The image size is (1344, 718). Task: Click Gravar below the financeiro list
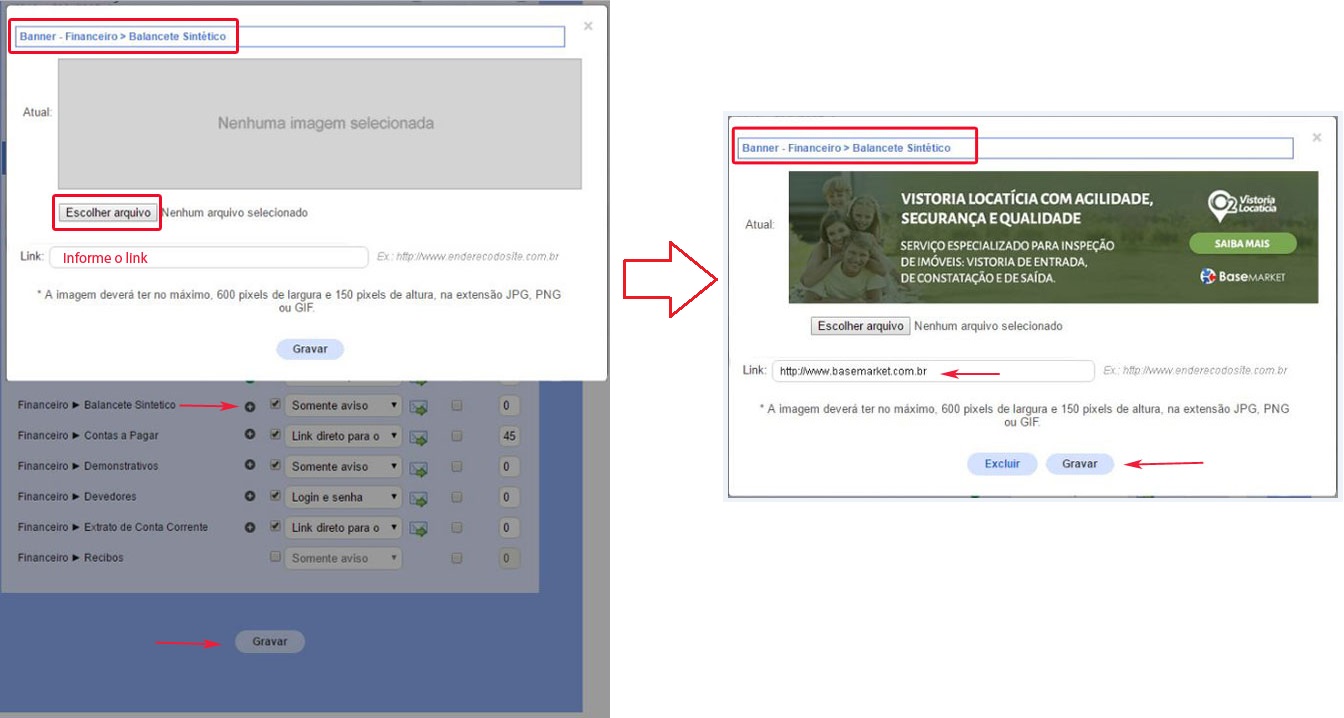[270, 642]
